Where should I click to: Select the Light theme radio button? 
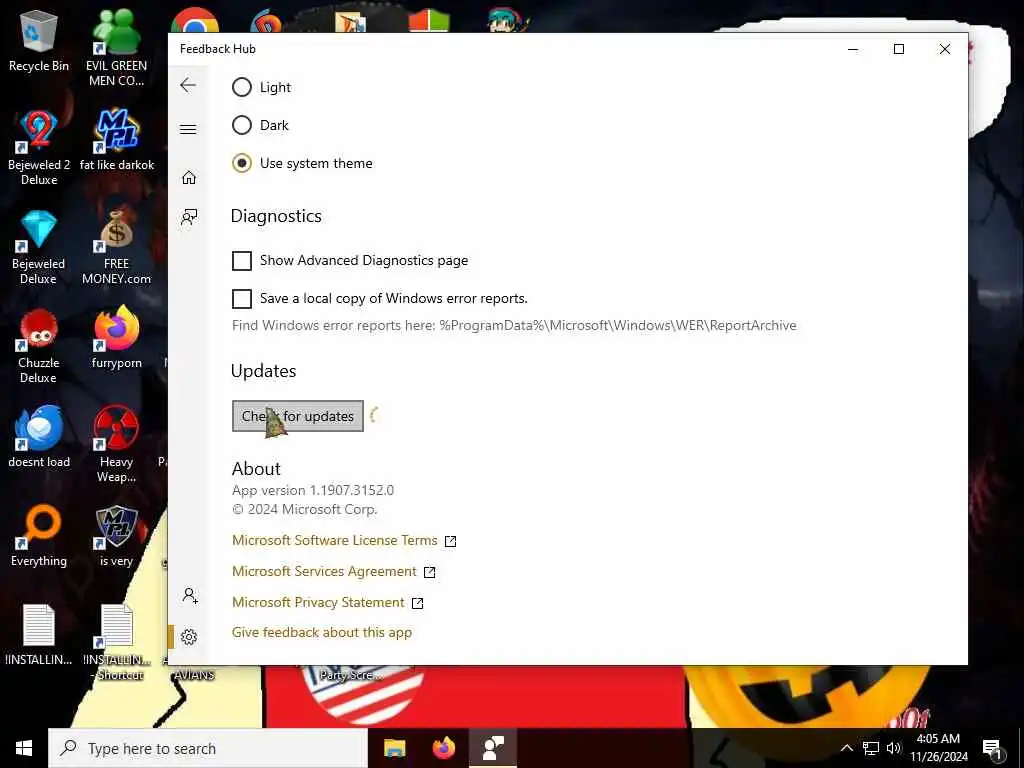pyautogui.click(x=242, y=88)
